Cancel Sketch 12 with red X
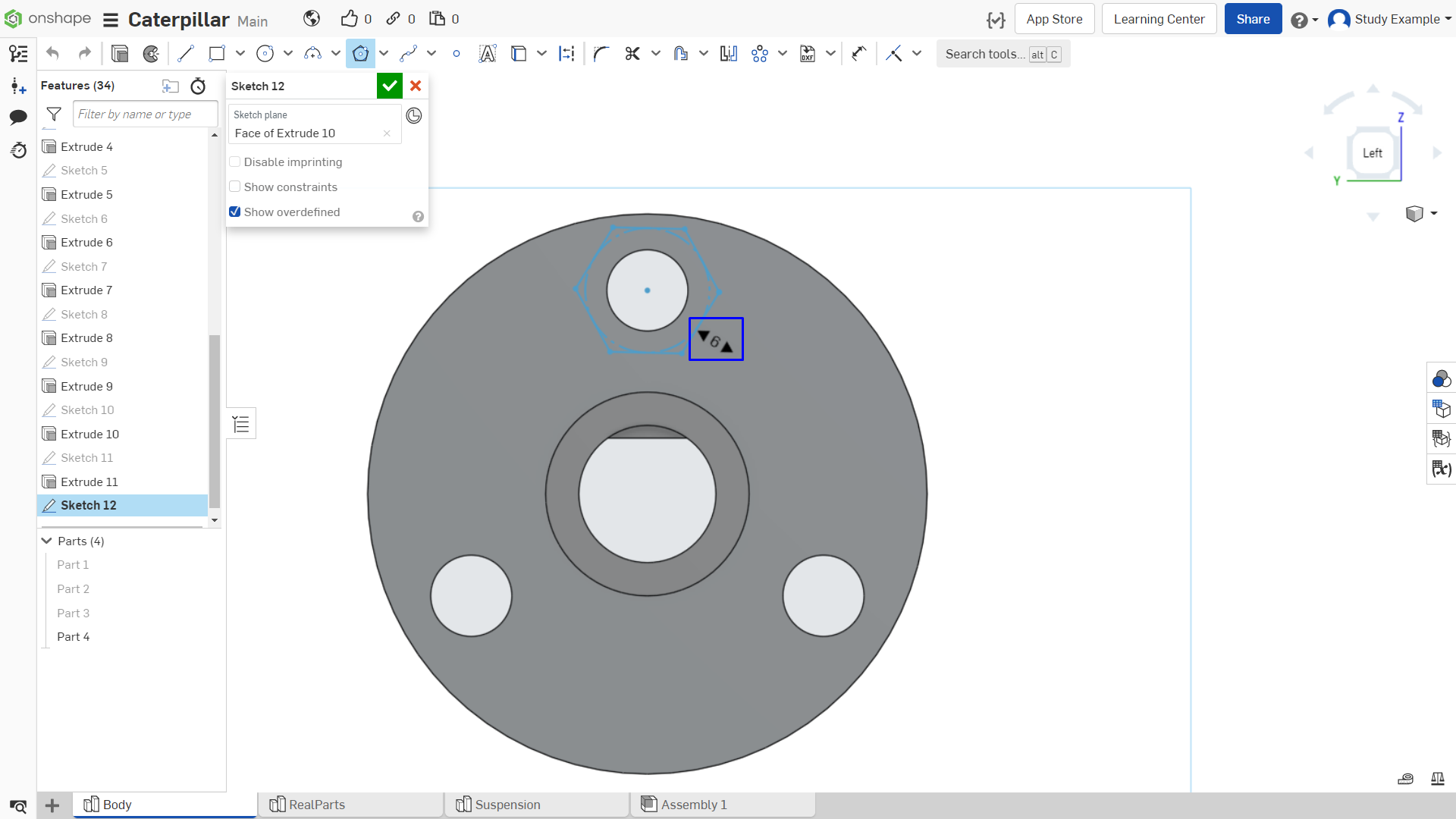This screenshot has height=819, width=1456. (x=416, y=86)
